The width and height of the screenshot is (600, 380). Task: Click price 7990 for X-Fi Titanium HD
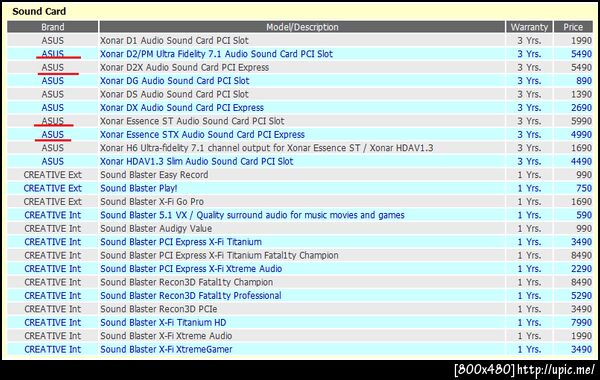581,322
